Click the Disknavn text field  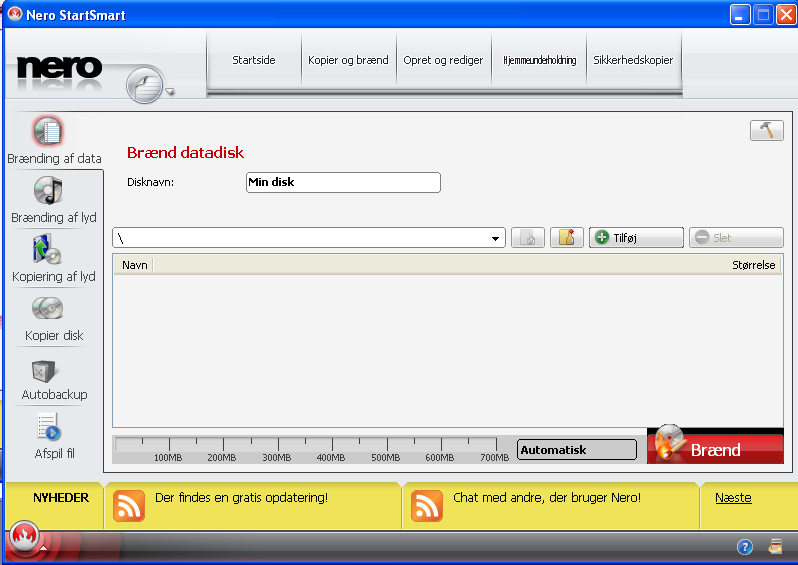pyautogui.click(x=343, y=182)
